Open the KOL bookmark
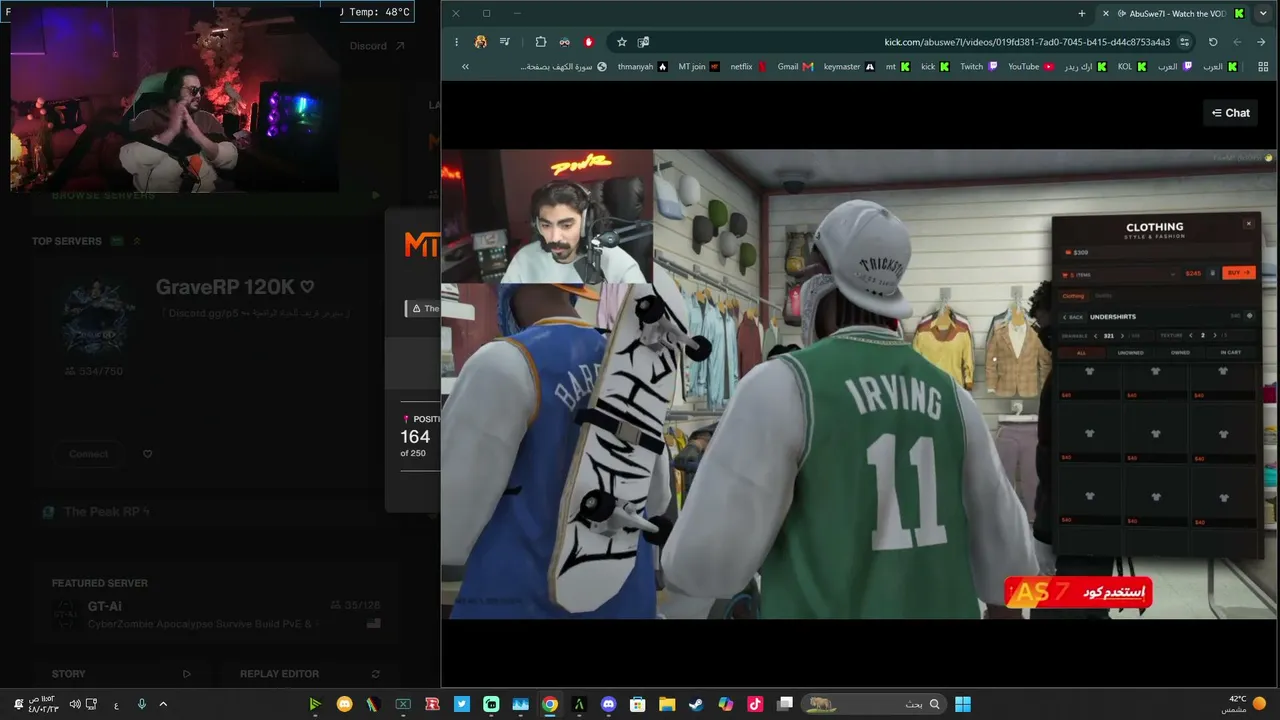1280x720 pixels. tap(1132, 67)
